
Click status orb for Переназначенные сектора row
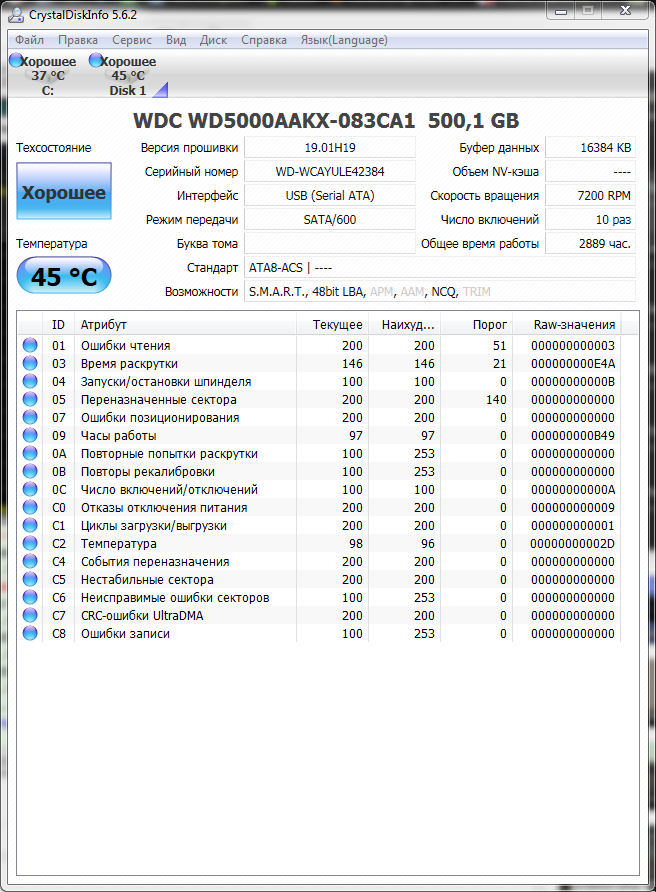pos(30,399)
